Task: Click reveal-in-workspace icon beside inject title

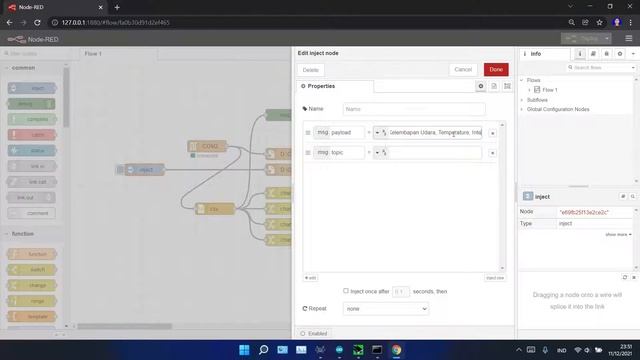Action: 623,196
